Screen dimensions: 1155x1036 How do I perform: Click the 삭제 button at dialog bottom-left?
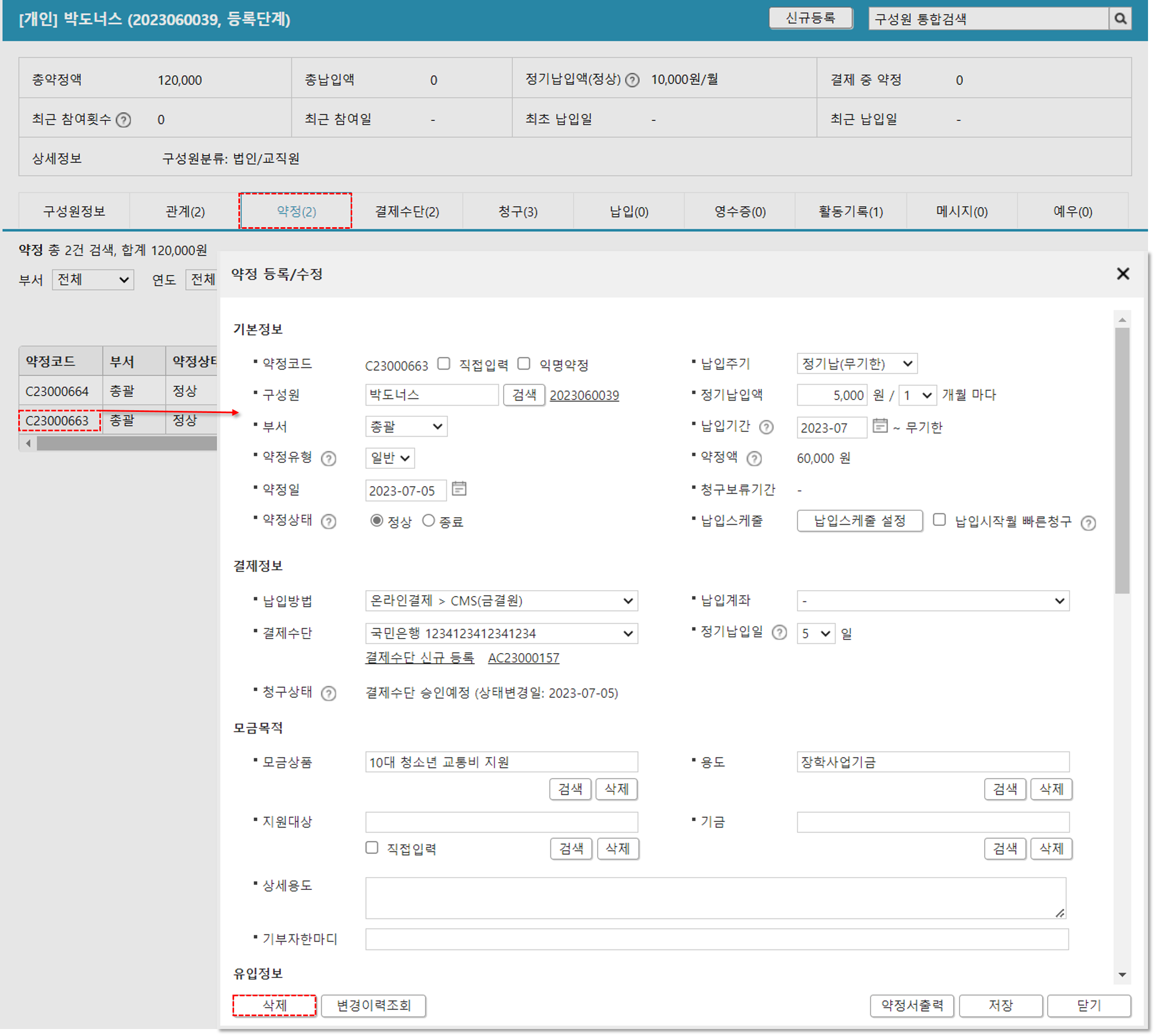pos(275,1006)
